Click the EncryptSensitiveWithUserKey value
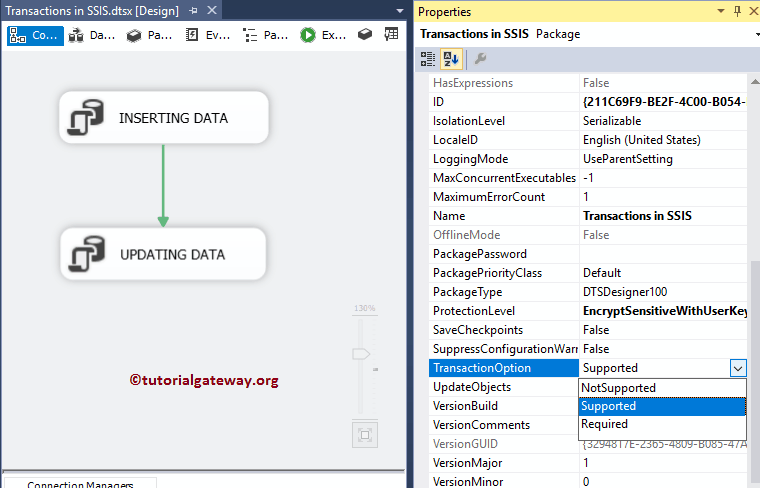The height and width of the screenshot is (488, 760). pyautogui.click(x=665, y=311)
